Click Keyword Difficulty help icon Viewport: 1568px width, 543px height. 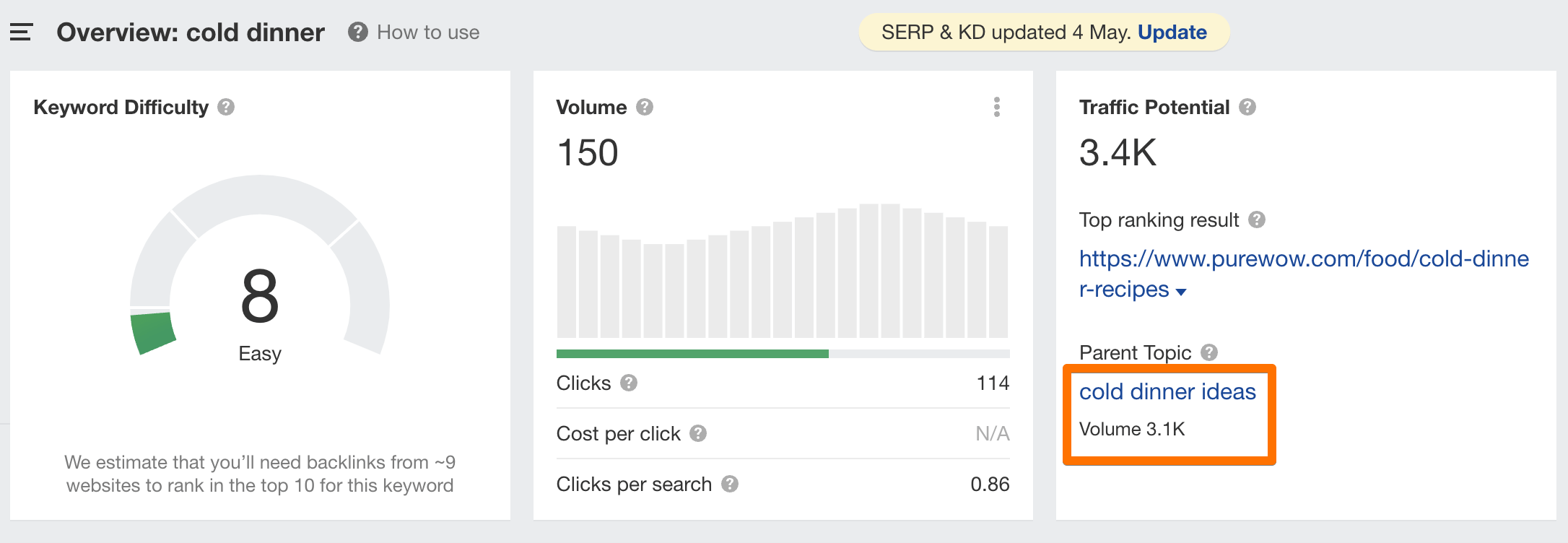(226, 107)
